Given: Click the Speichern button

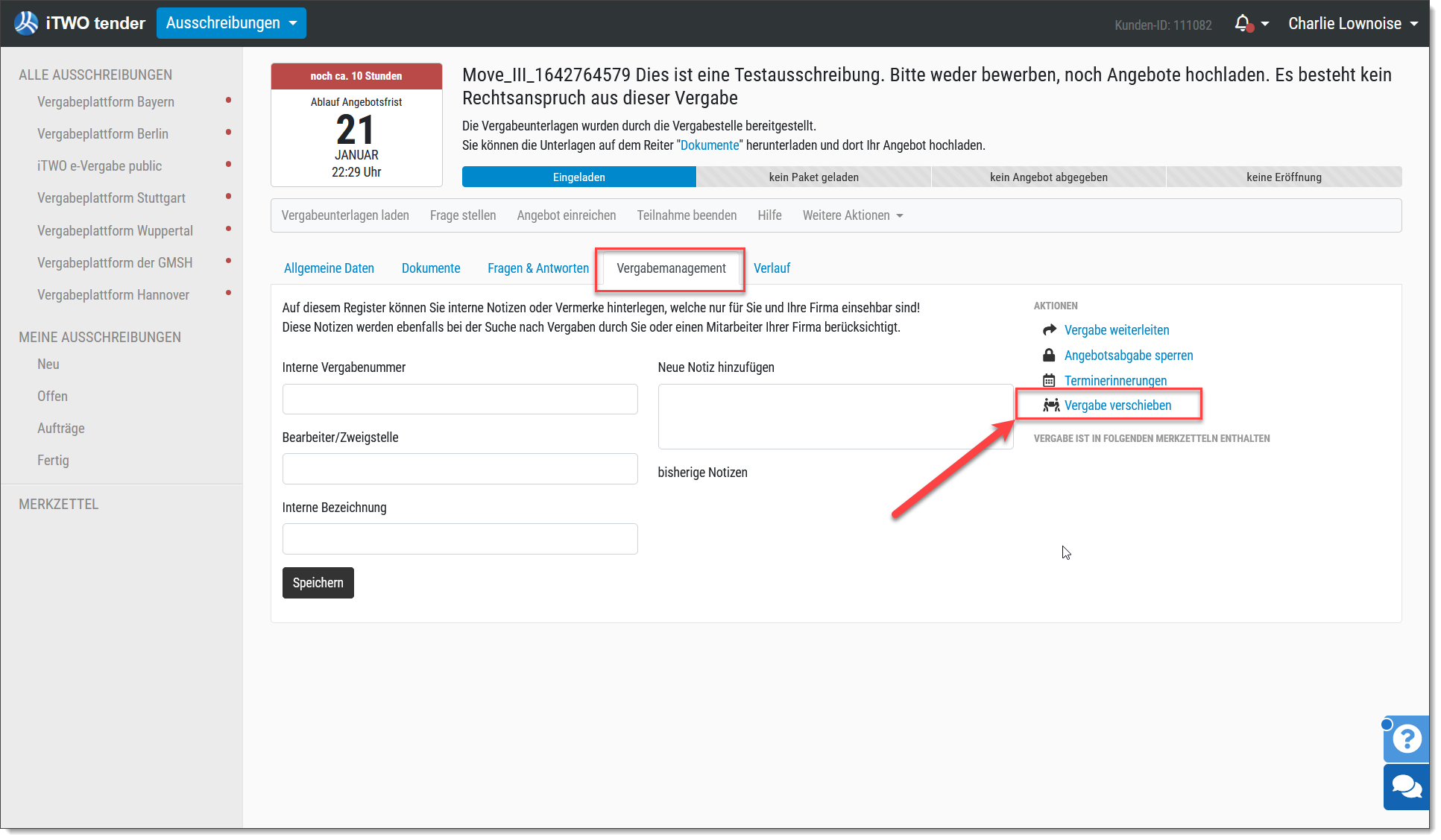Looking at the screenshot, I should [x=318, y=583].
